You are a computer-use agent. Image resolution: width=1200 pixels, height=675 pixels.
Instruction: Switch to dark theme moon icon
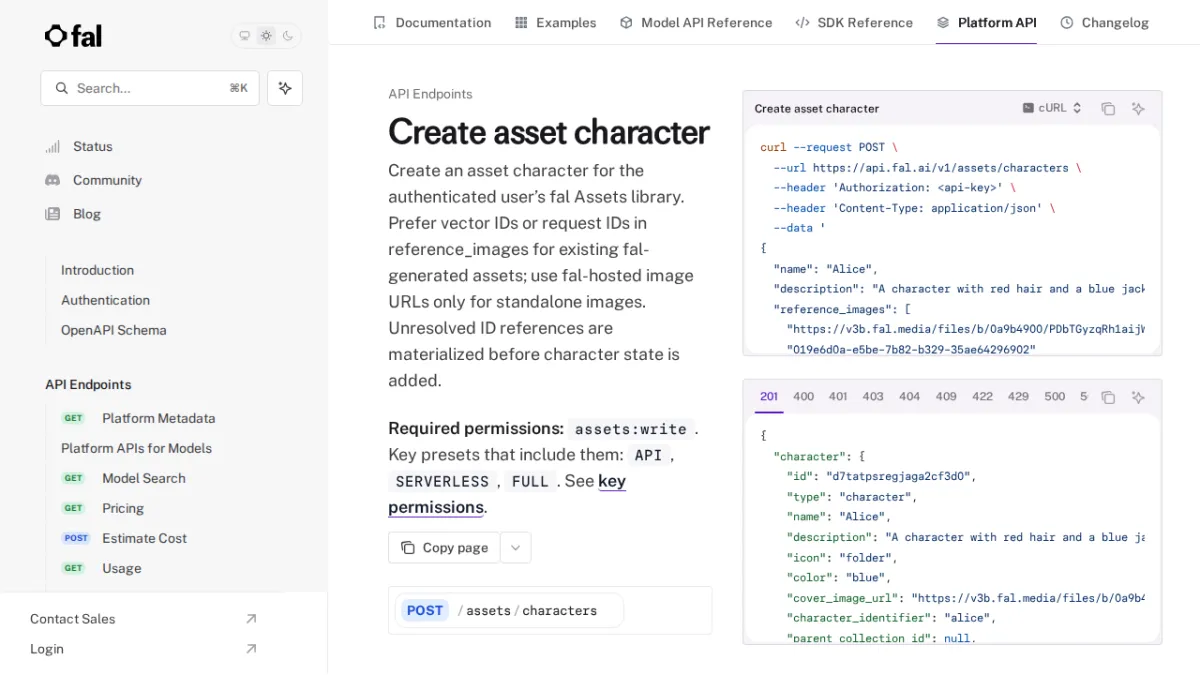(x=288, y=36)
